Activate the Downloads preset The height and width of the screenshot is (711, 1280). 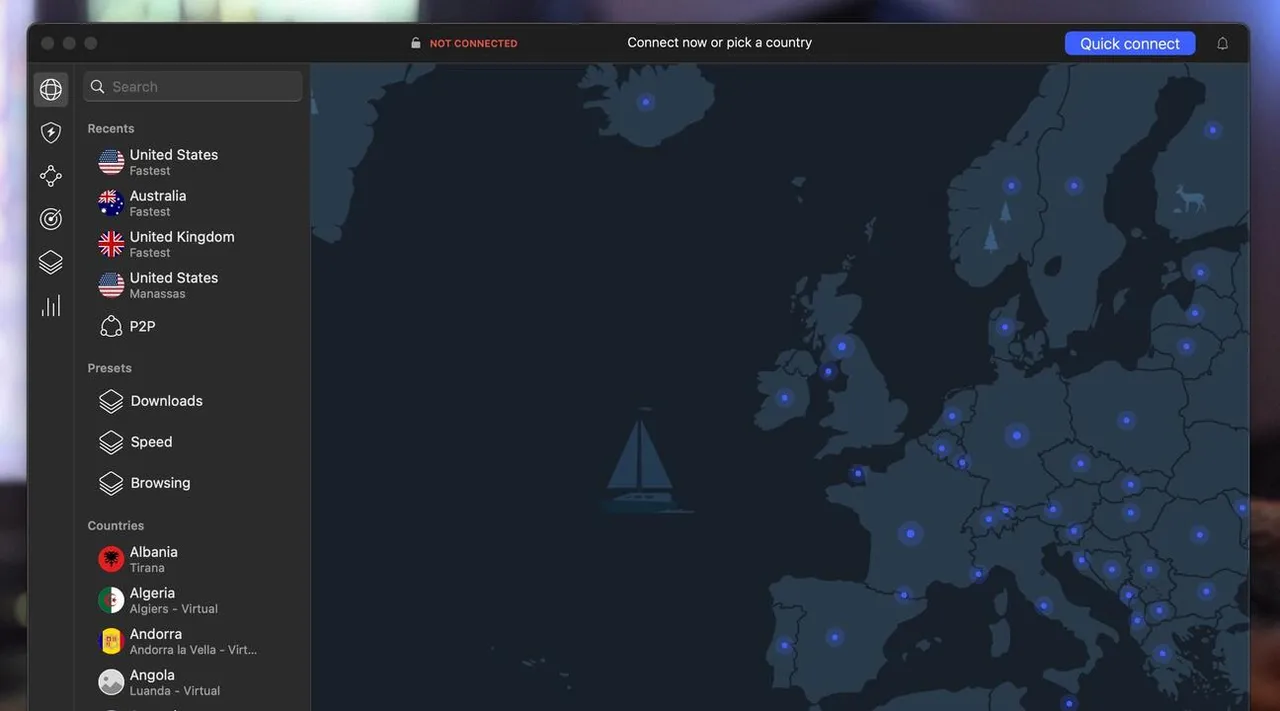[166, 401]
